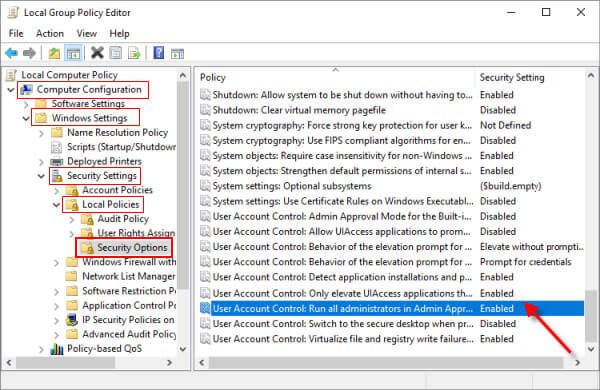The image size is (600, 390).
Task: Open the Help menu
Action: pos(119,34)
